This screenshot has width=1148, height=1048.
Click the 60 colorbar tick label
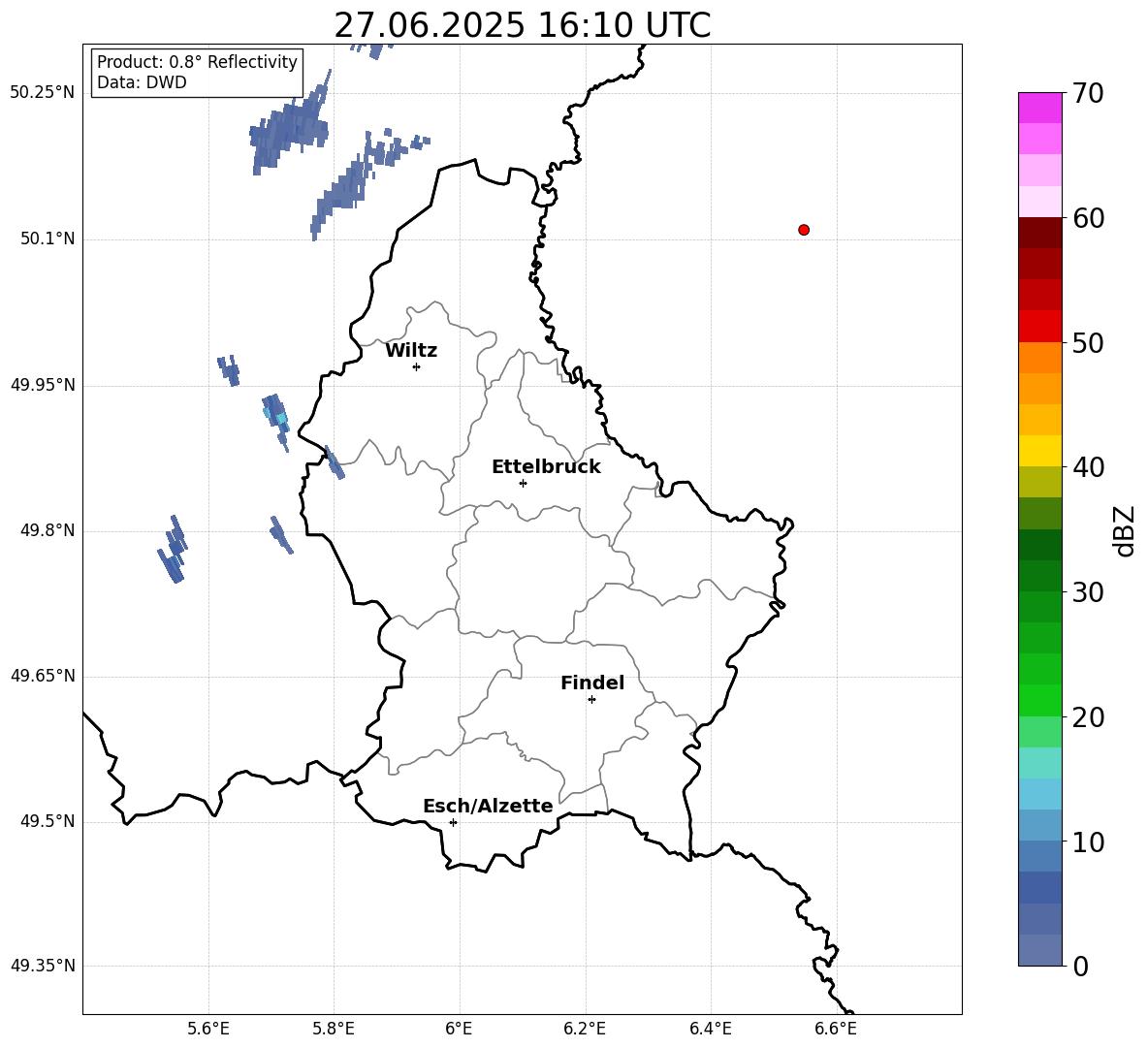[x=1088, y=218]
